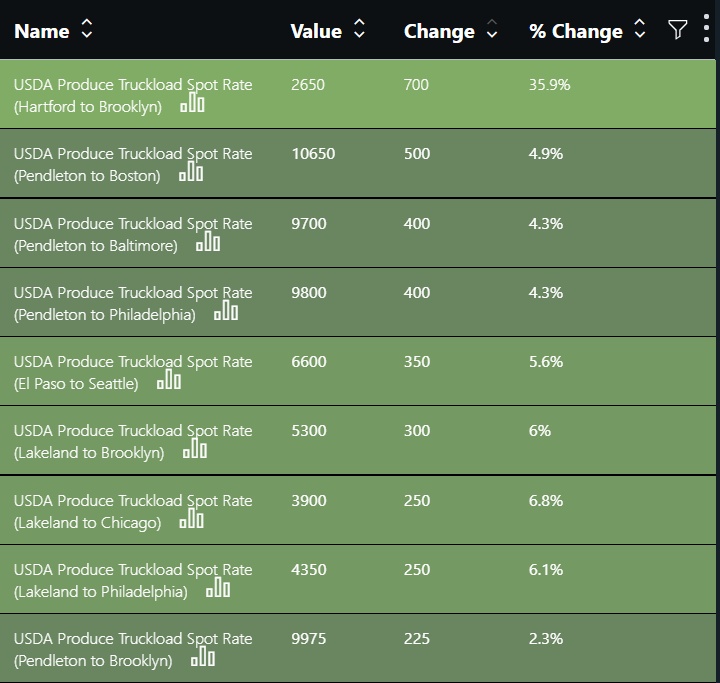The width and height of the screenshot is (720, 683).
Task: Click the 6.8% change cell
Action: click(x=546, y=500)
